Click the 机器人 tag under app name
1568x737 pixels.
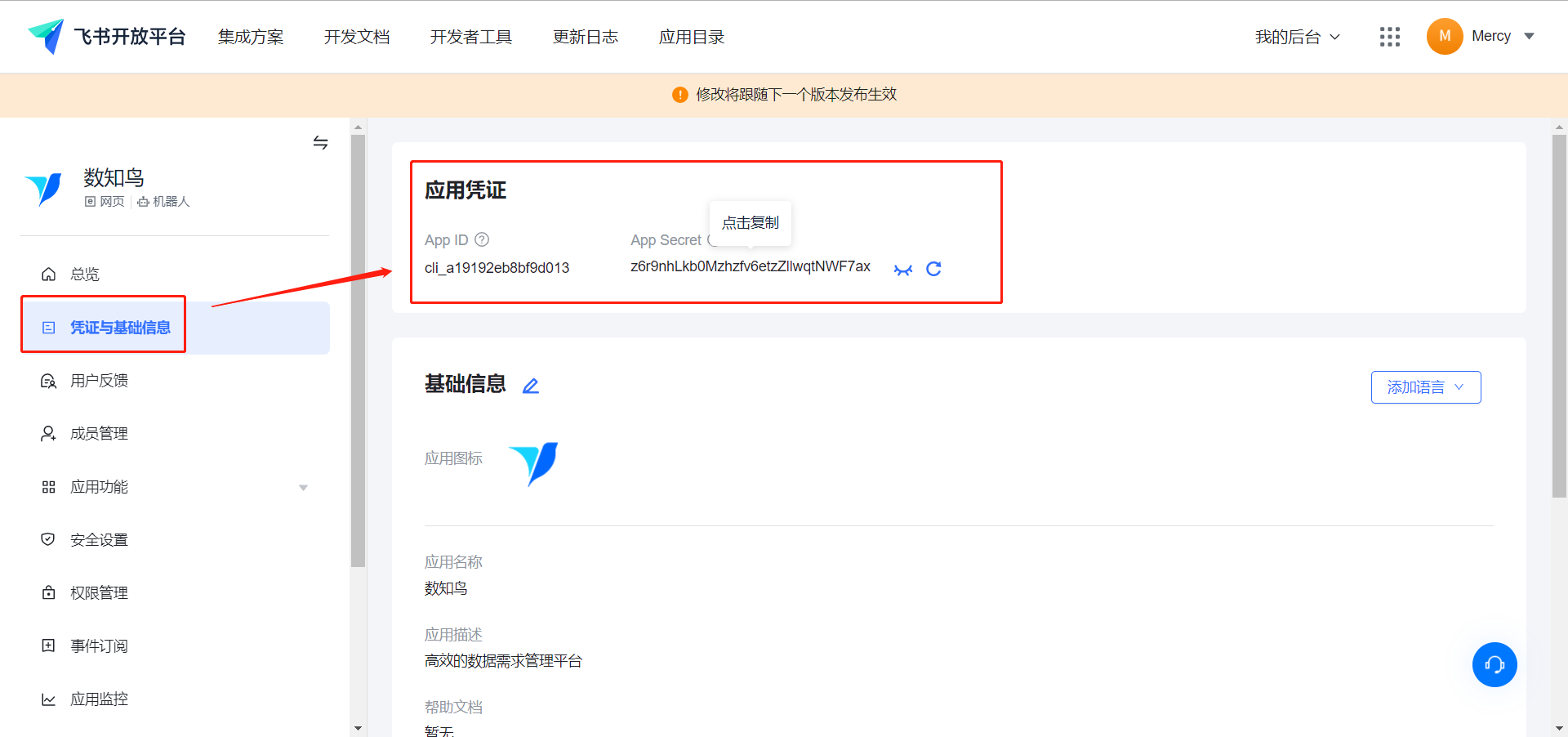[163, 202]
